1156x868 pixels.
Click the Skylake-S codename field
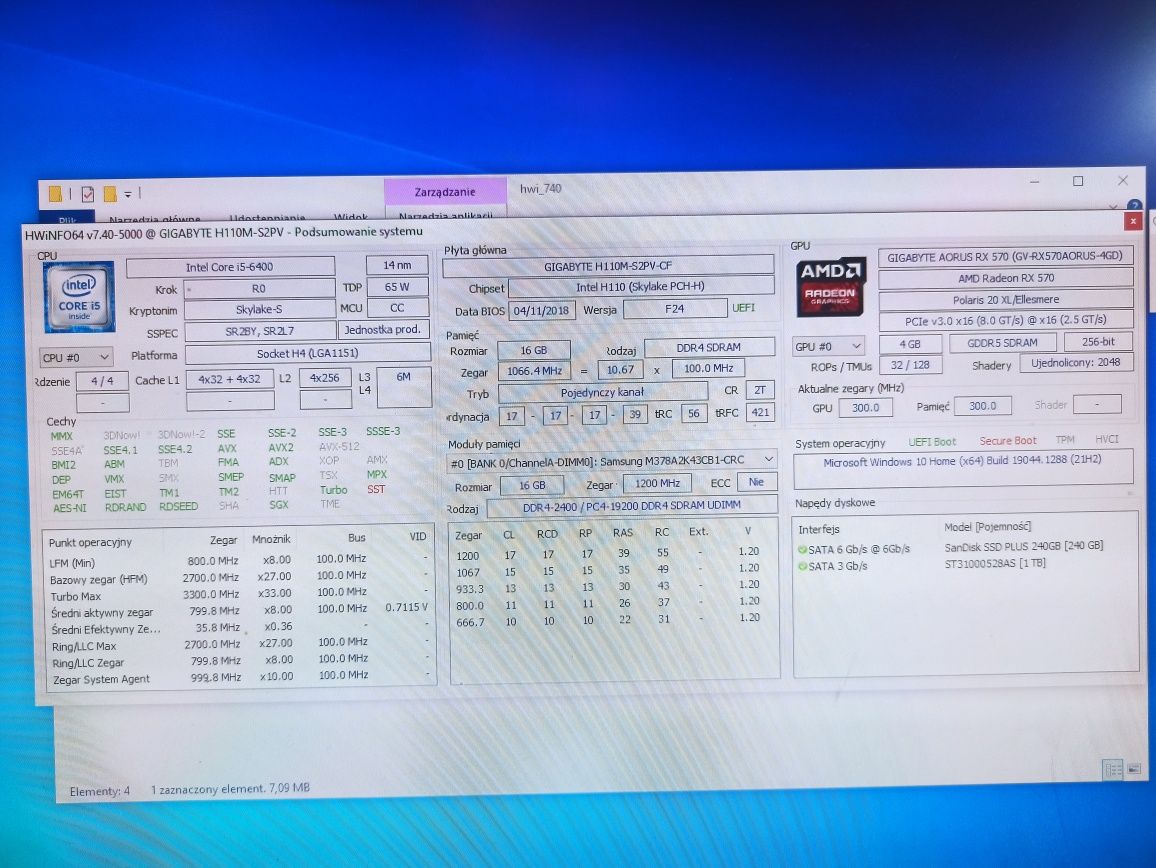(x=260, y=310)
